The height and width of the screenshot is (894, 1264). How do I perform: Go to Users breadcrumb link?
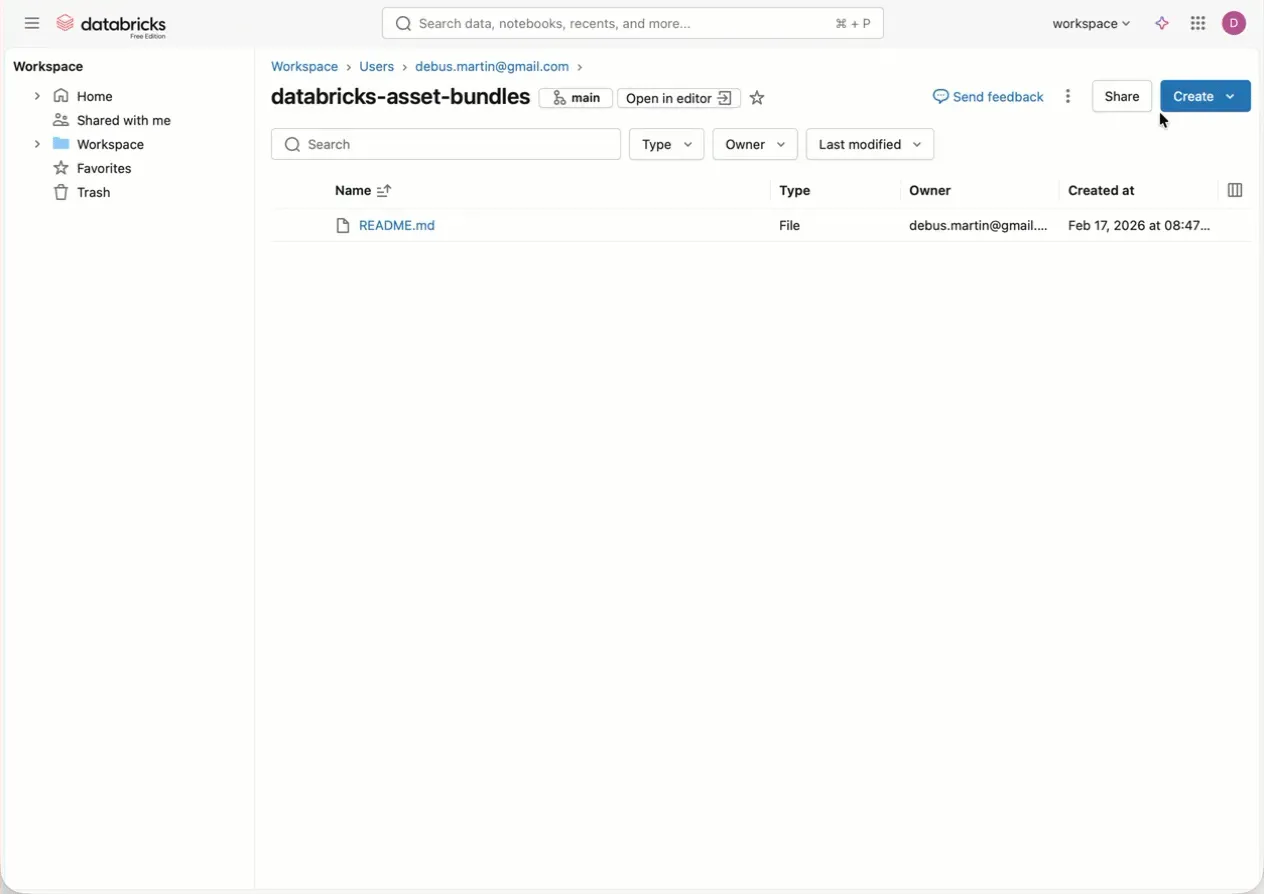coord(377,66)
